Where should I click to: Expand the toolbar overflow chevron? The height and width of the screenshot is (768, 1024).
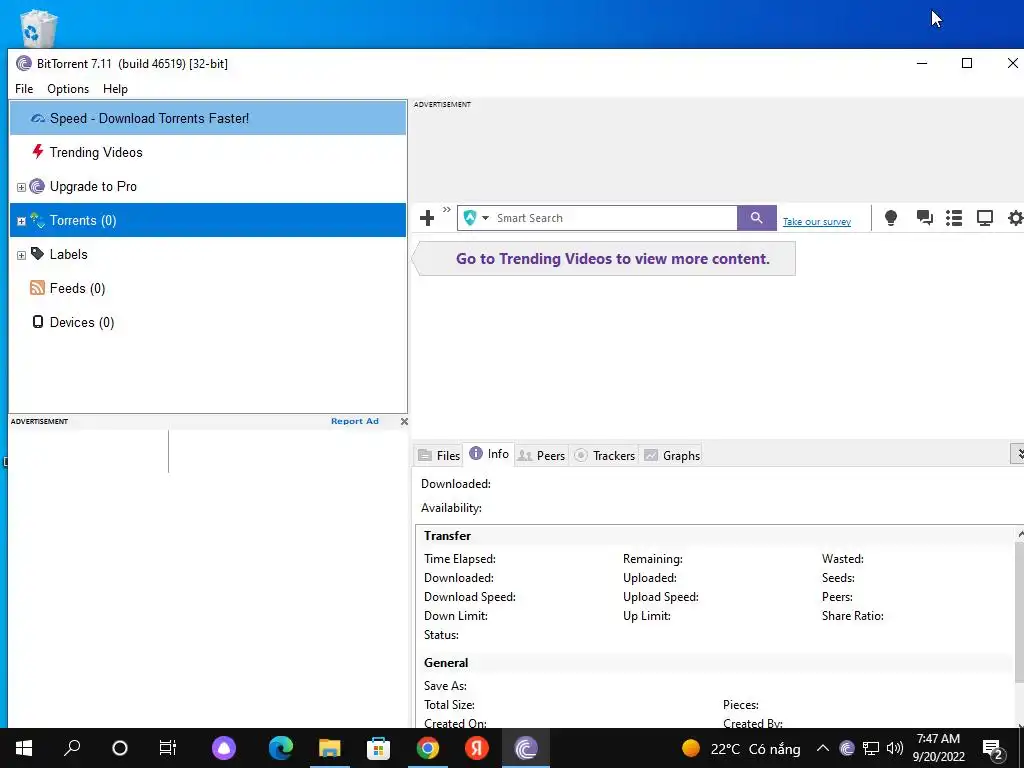click(447, 210)
